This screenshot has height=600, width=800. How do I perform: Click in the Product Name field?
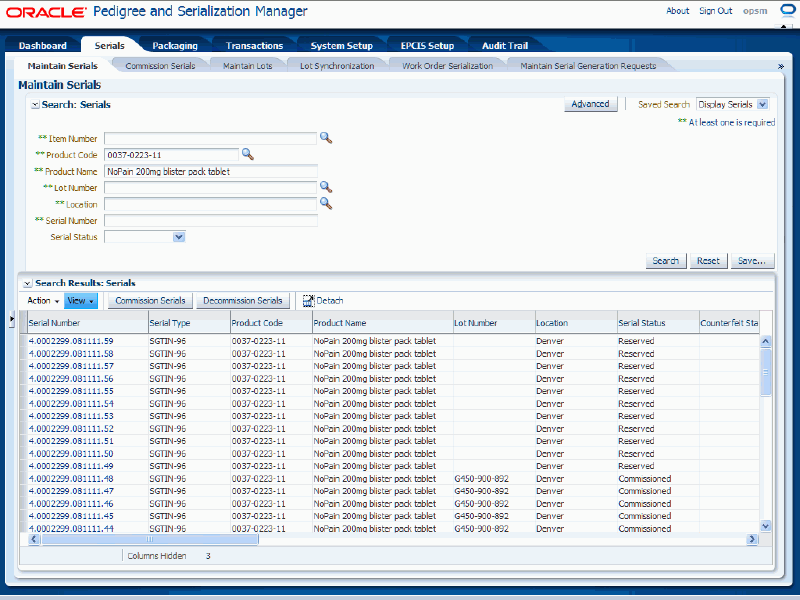[210, 171]
